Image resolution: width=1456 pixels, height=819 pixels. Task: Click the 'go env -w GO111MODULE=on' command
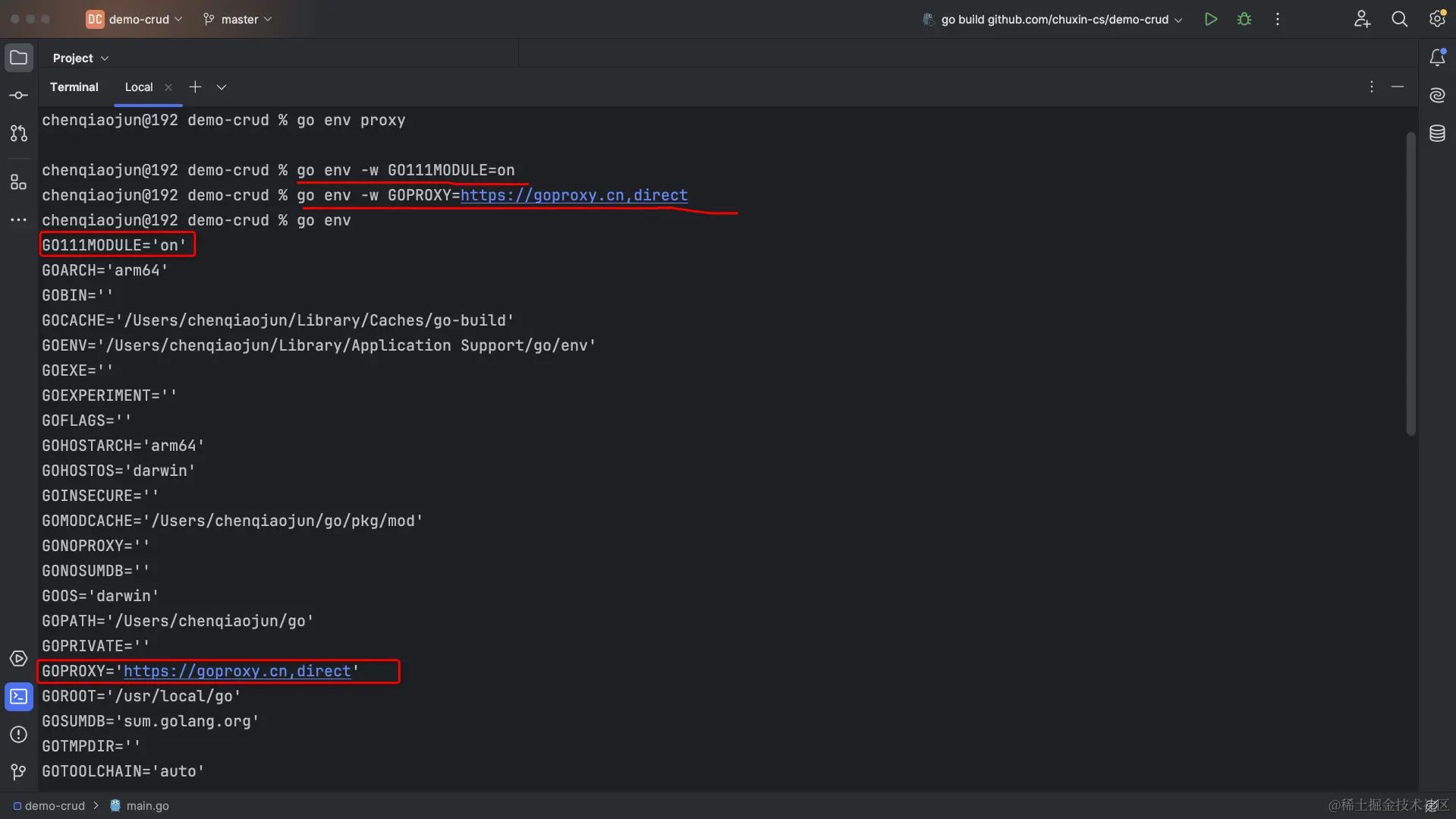(x=406, y=170)
